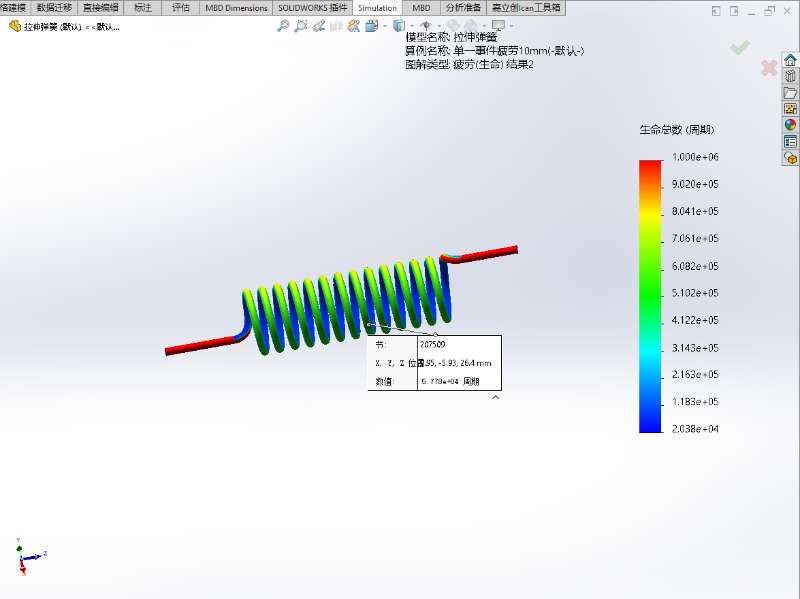Viewport: 800px width, 599px height.
Task: Select the Zoom to Area tool
Action: 301,26
